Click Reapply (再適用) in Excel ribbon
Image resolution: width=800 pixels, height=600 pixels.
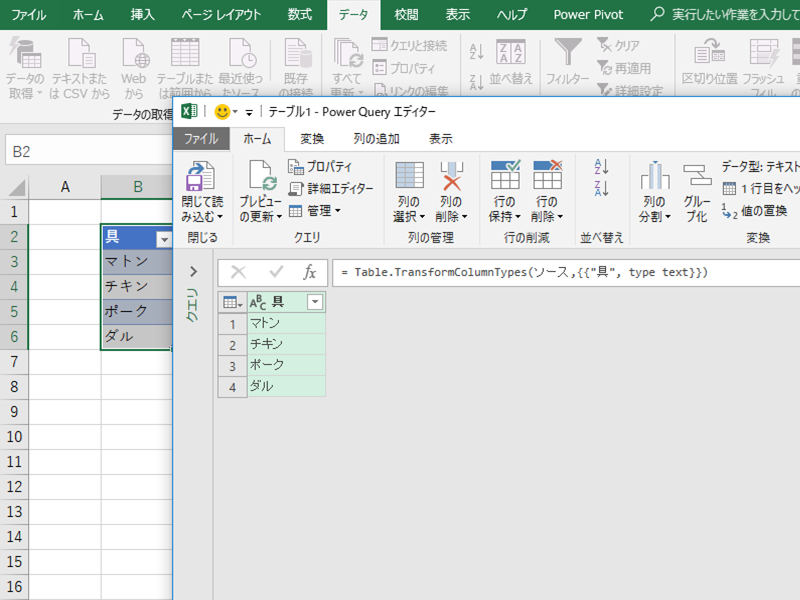click(x=624, y=68)
